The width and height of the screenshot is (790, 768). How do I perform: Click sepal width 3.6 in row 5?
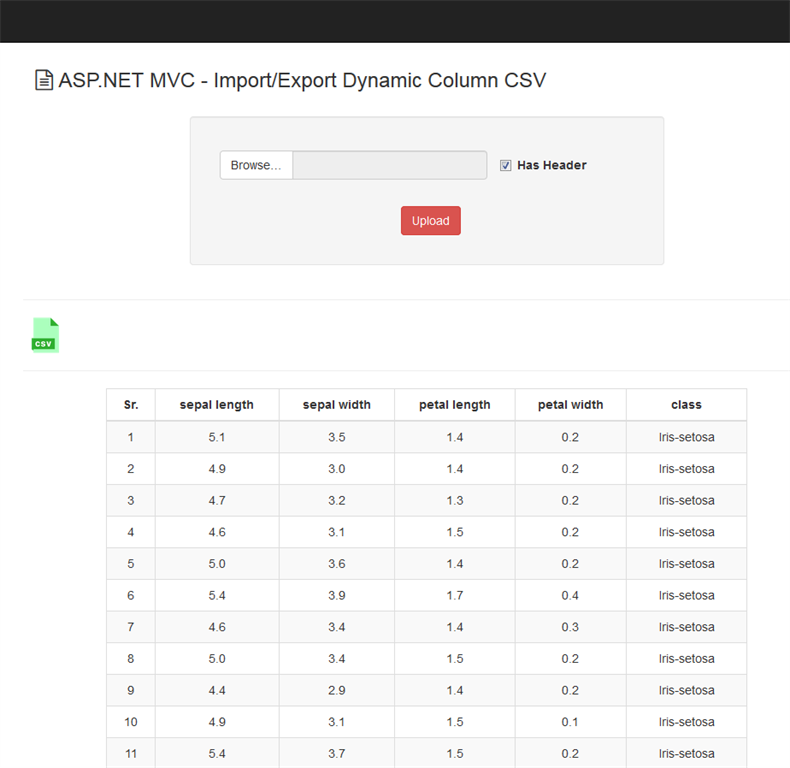coord(337,564)
